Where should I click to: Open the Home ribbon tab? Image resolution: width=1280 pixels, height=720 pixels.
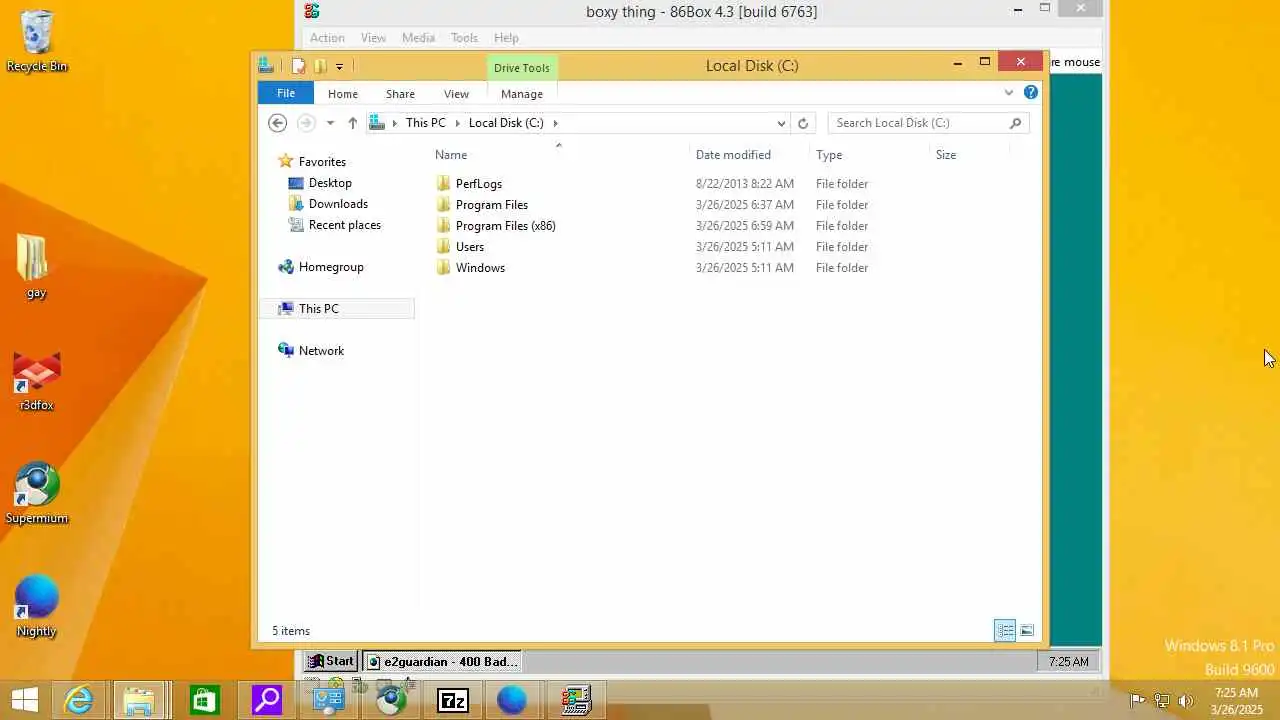(x=343, y=93)
